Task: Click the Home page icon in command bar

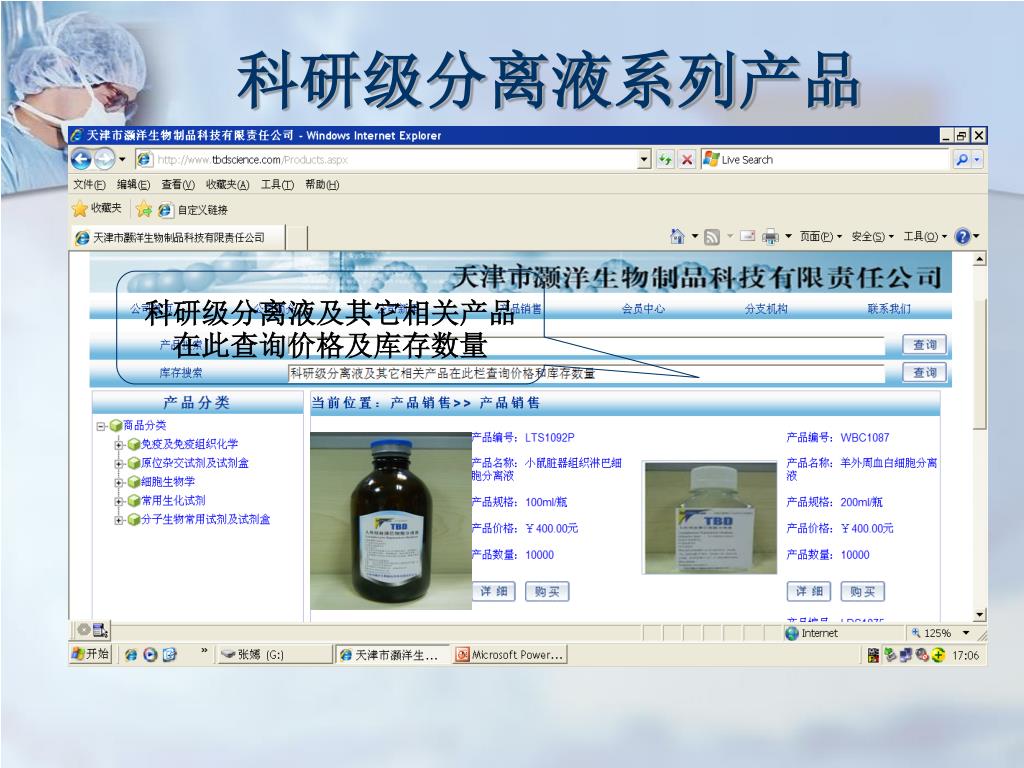Action: pos(677,236)
